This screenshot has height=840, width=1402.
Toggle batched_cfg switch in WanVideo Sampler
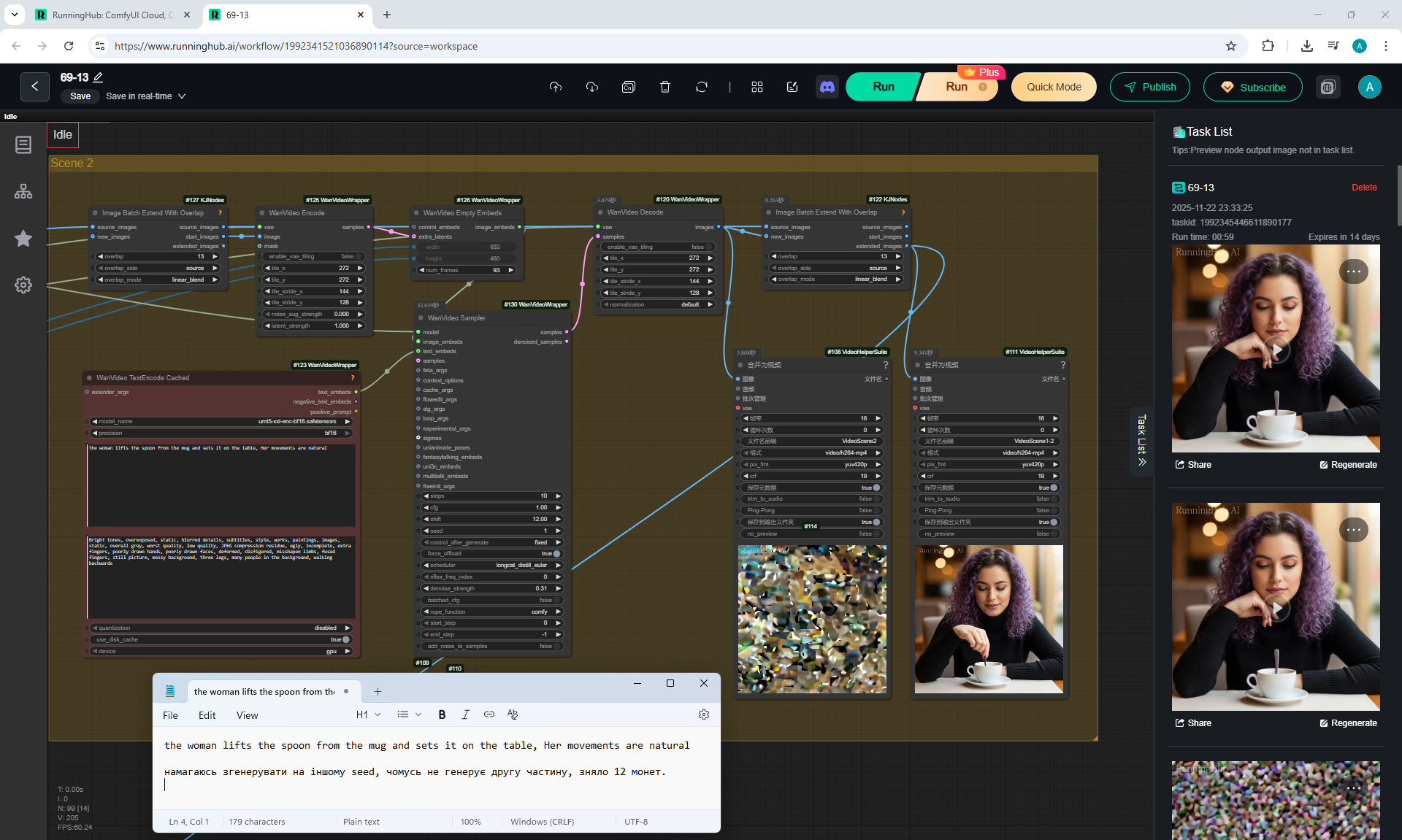556,600
